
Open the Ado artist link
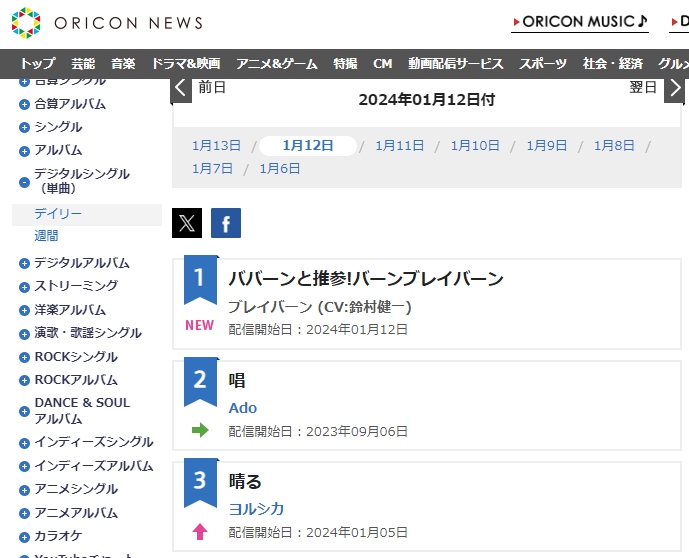click(x=243, y=408)
